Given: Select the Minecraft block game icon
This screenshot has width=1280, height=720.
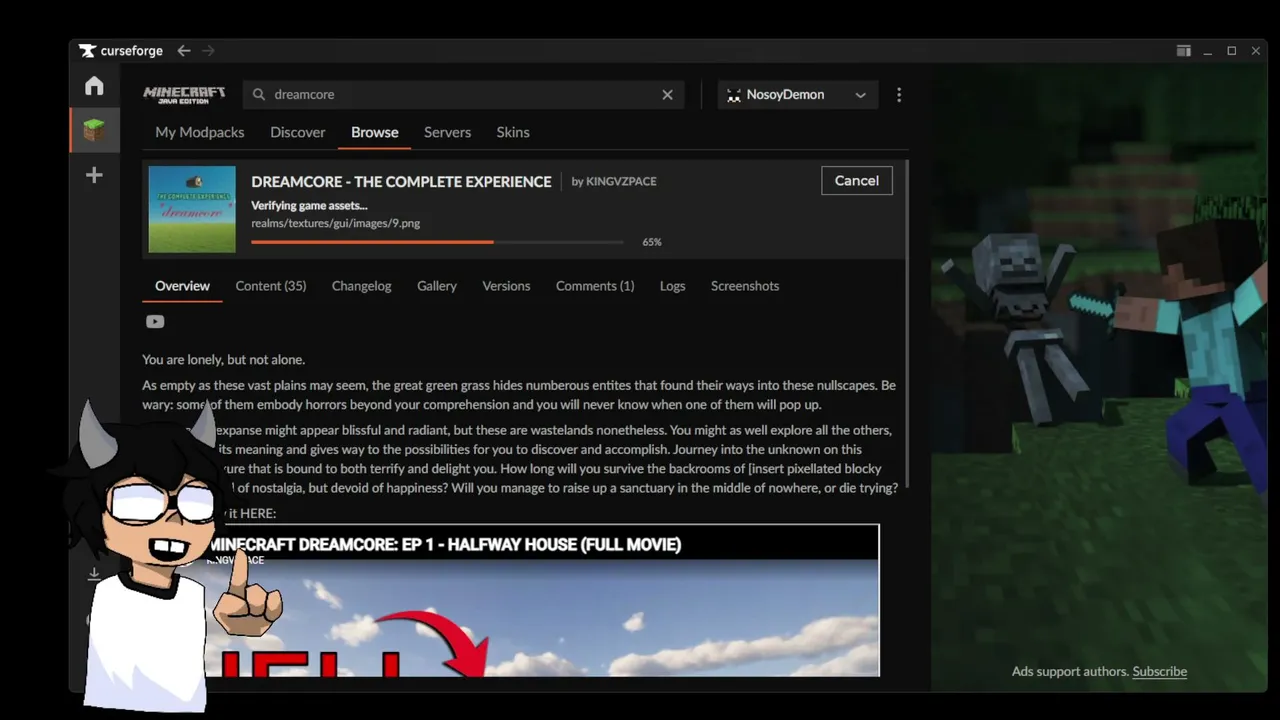Looking at the screenshot, I should point(94,130).
